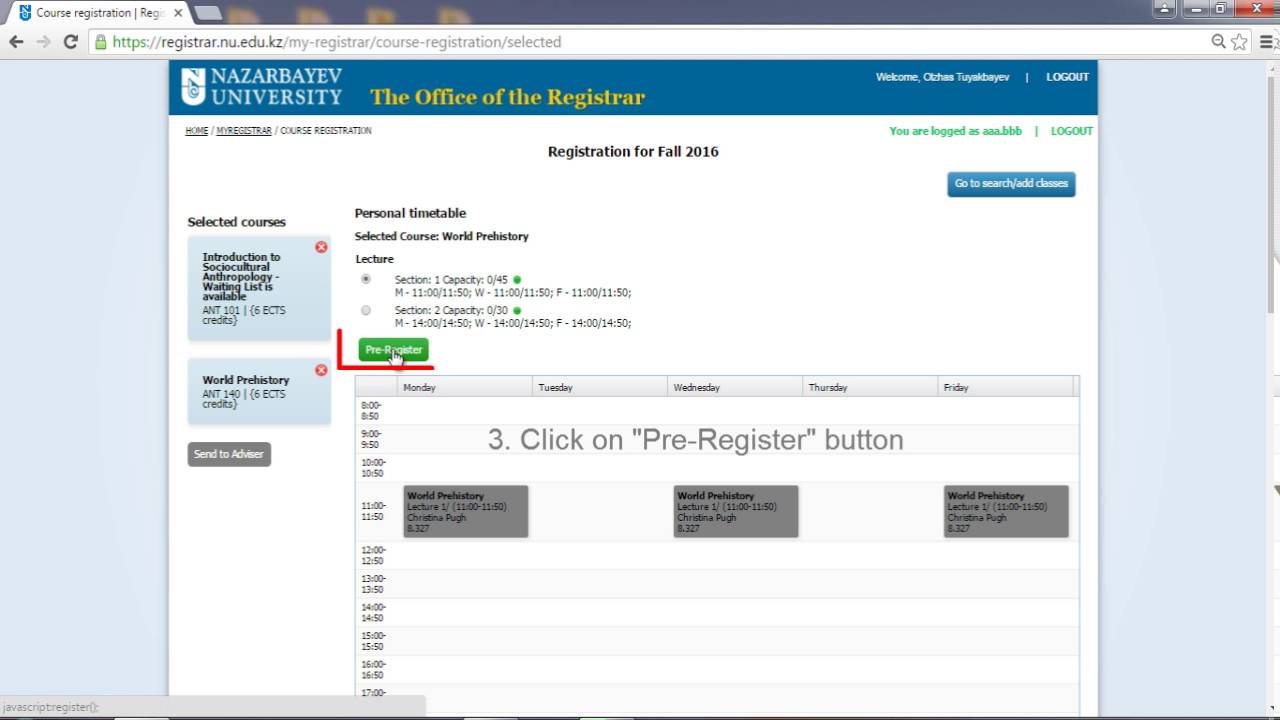Click the Tuesday column header
Screen dimensions: 1280x720
[x=600, y=387]
